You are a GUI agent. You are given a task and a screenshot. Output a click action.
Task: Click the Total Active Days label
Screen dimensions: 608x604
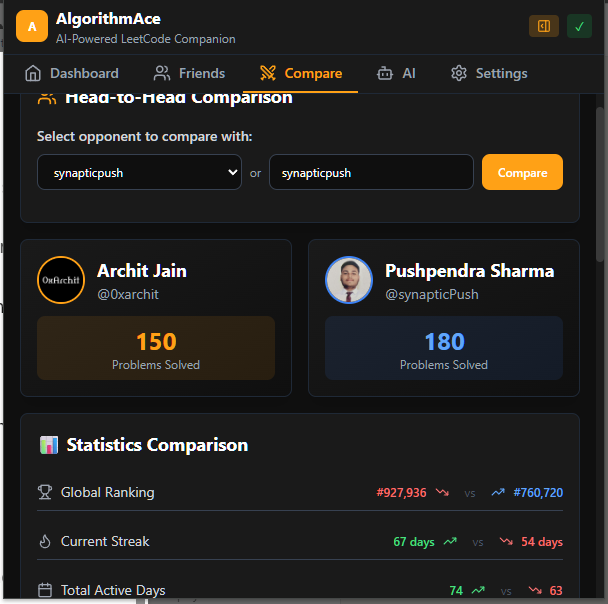point(113,590)
